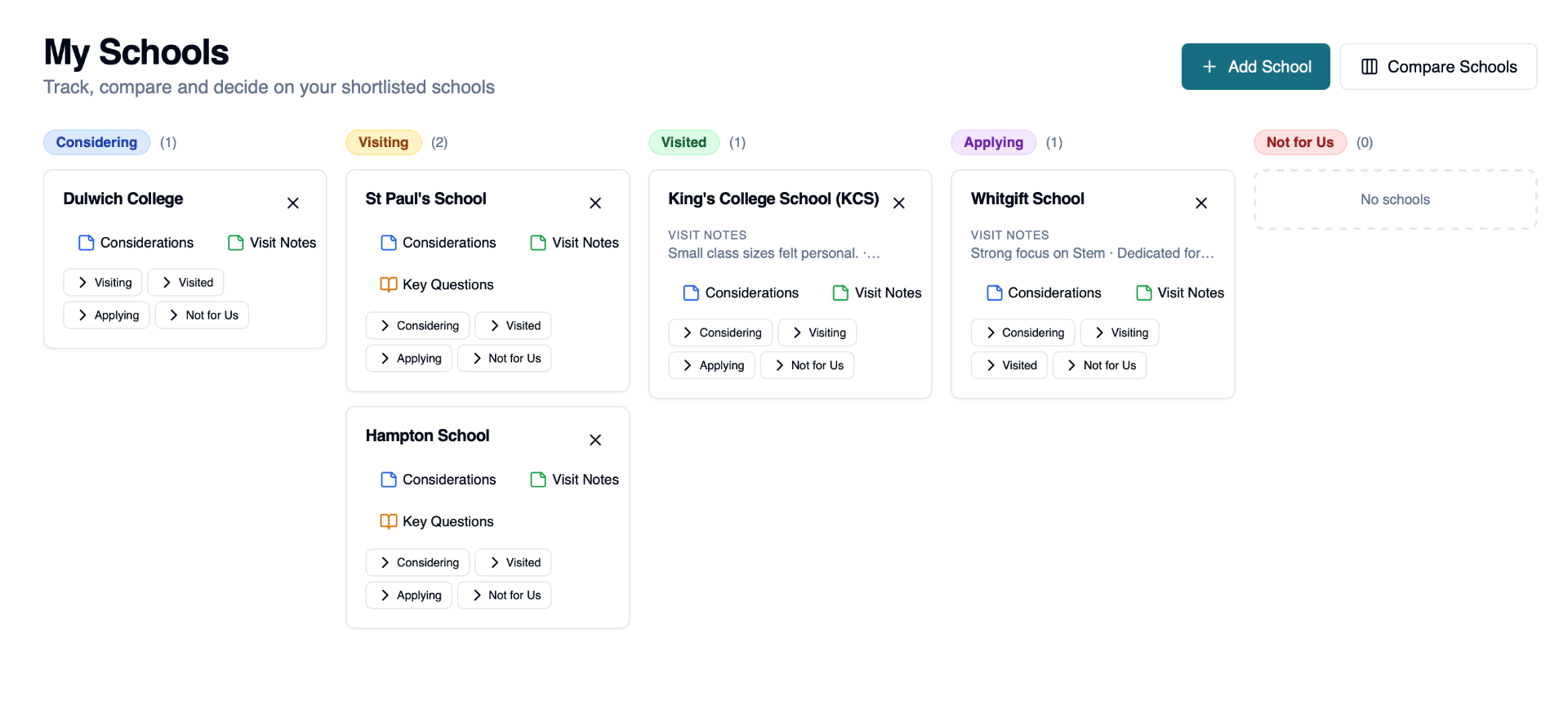Mark Whitgift School as Not for Us

click(1100, 365)
